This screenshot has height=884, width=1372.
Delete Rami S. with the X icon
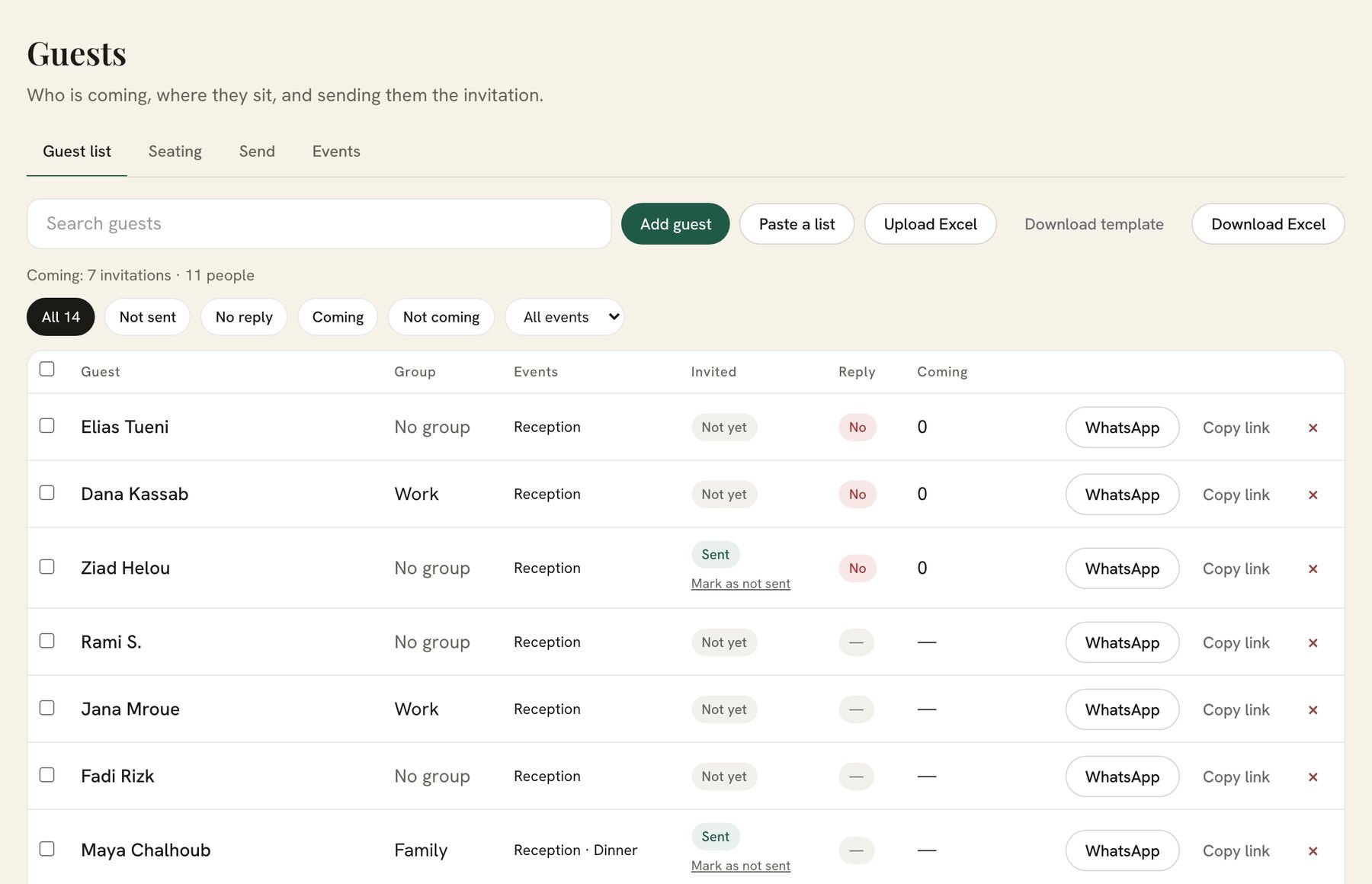(x=1313, y=642)
